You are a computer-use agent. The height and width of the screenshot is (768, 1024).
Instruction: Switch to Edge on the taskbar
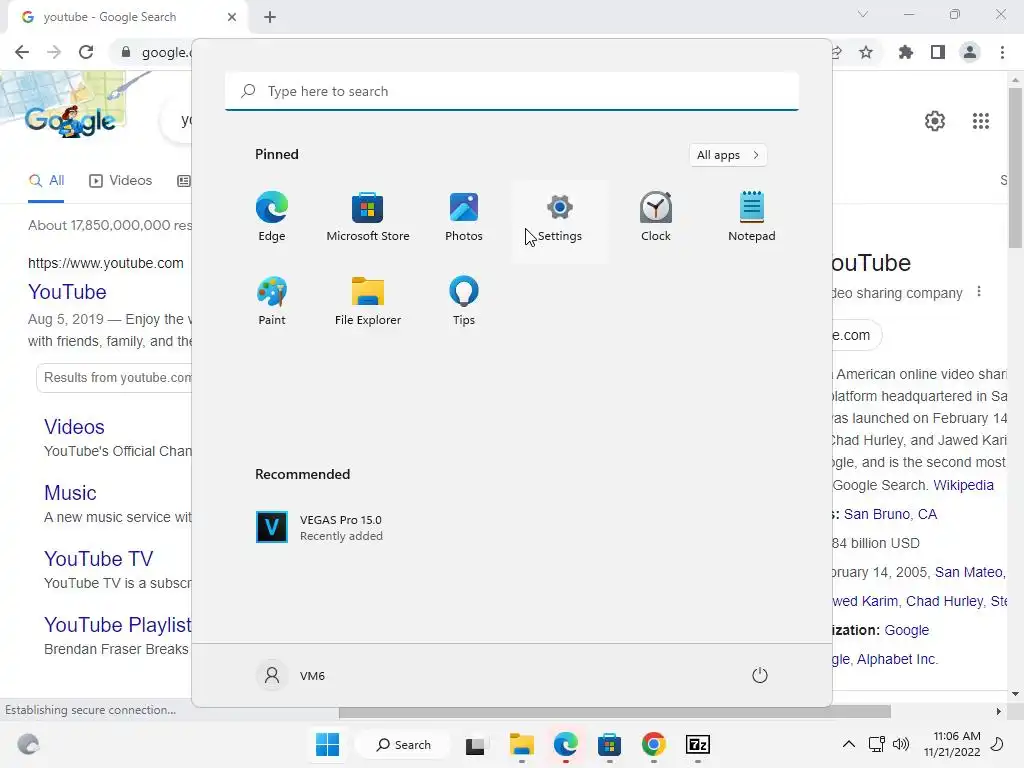(x=566, y=744)
